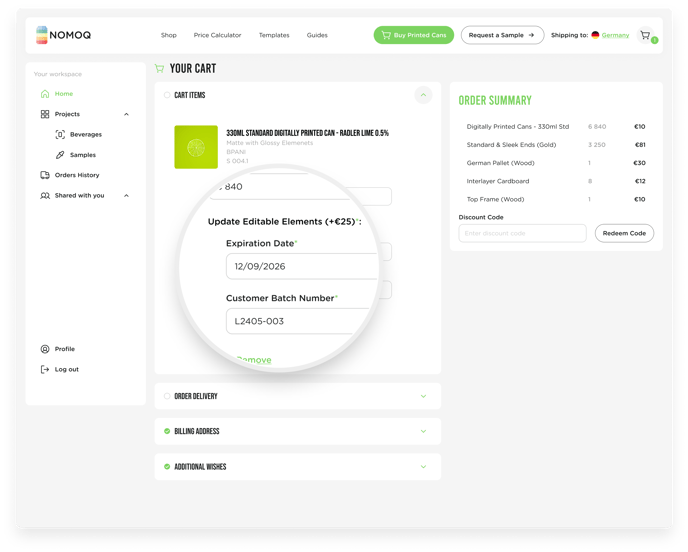This screenshot has height=552, width=688.
Task: Click the Billing Address green checkmark
Action: coord(167,431)
